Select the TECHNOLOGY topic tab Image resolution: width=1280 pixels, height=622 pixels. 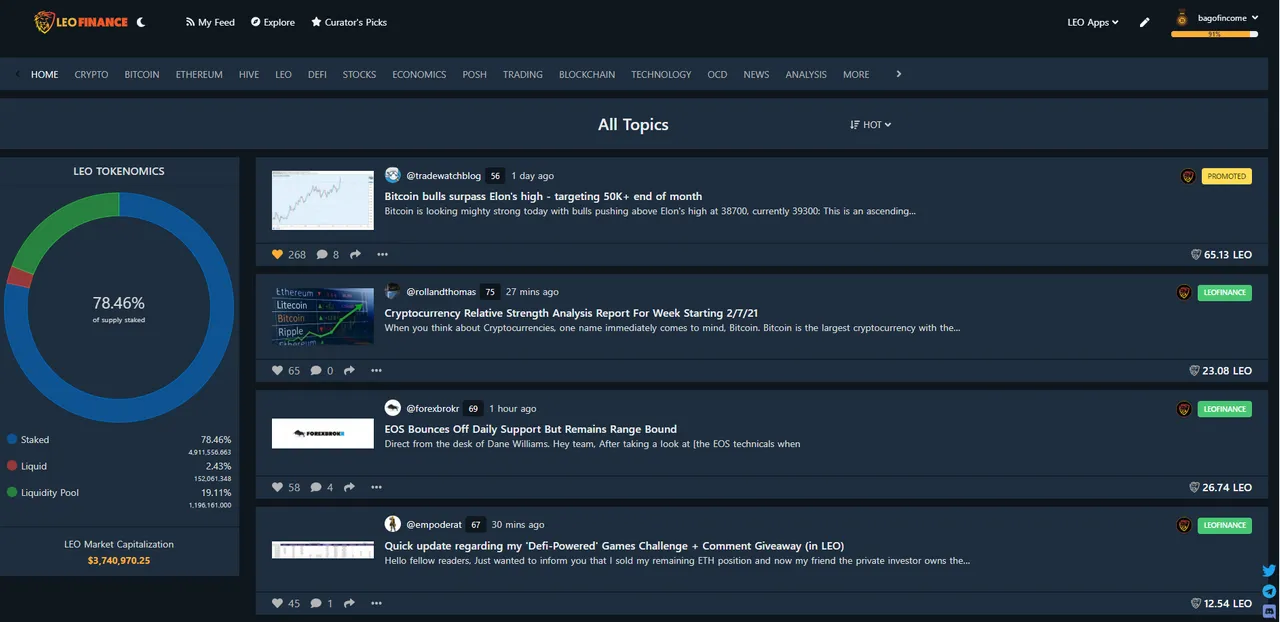(x=661, y=74)
